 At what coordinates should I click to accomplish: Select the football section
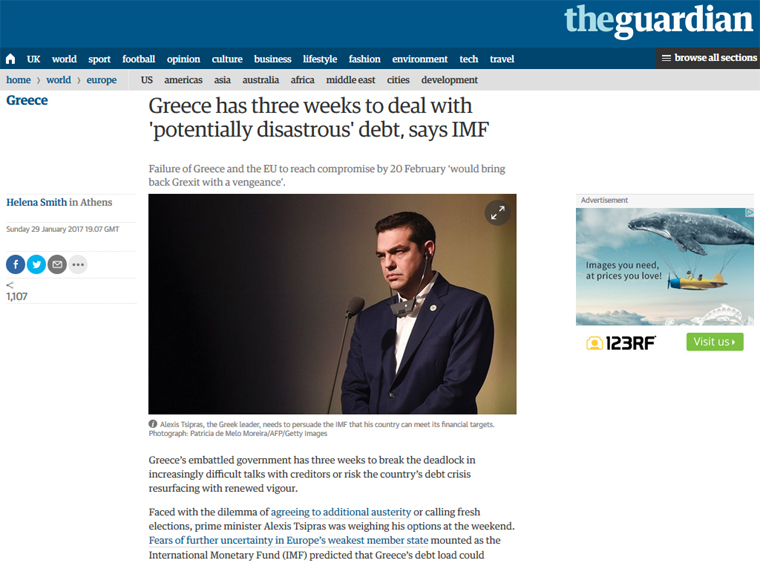pos(139,59)
